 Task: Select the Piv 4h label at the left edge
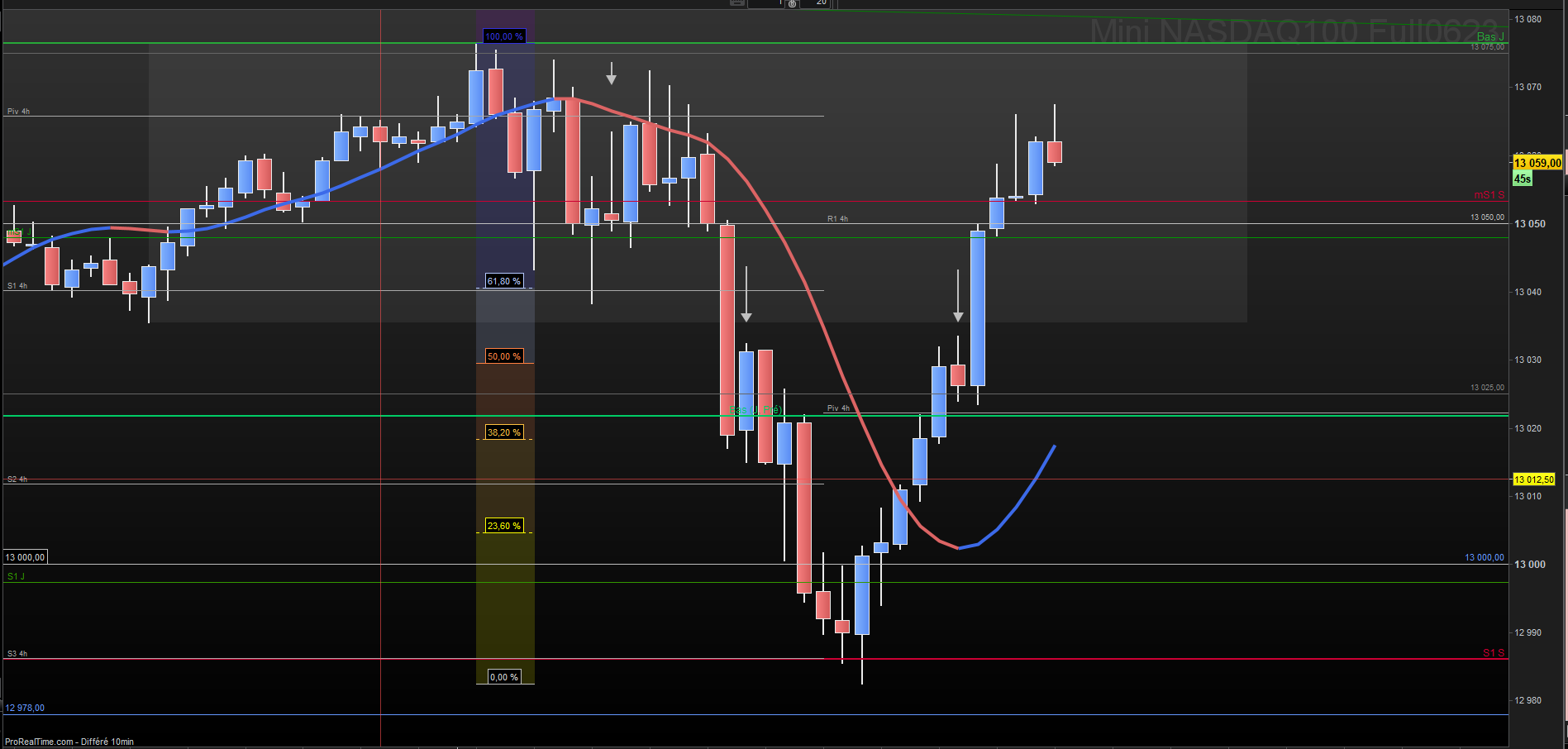(x=18, y=112)
